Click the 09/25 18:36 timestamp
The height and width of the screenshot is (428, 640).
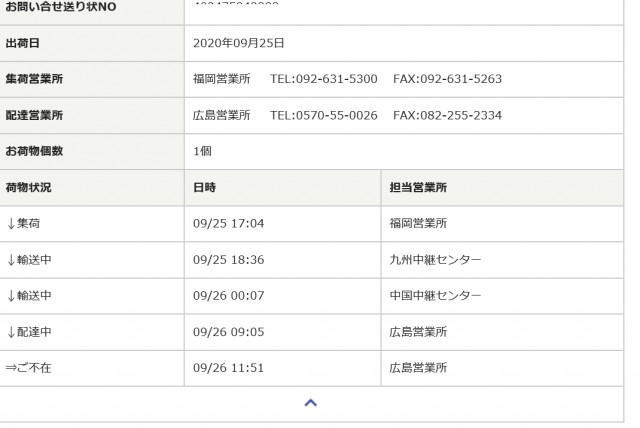tap(229, 260)
